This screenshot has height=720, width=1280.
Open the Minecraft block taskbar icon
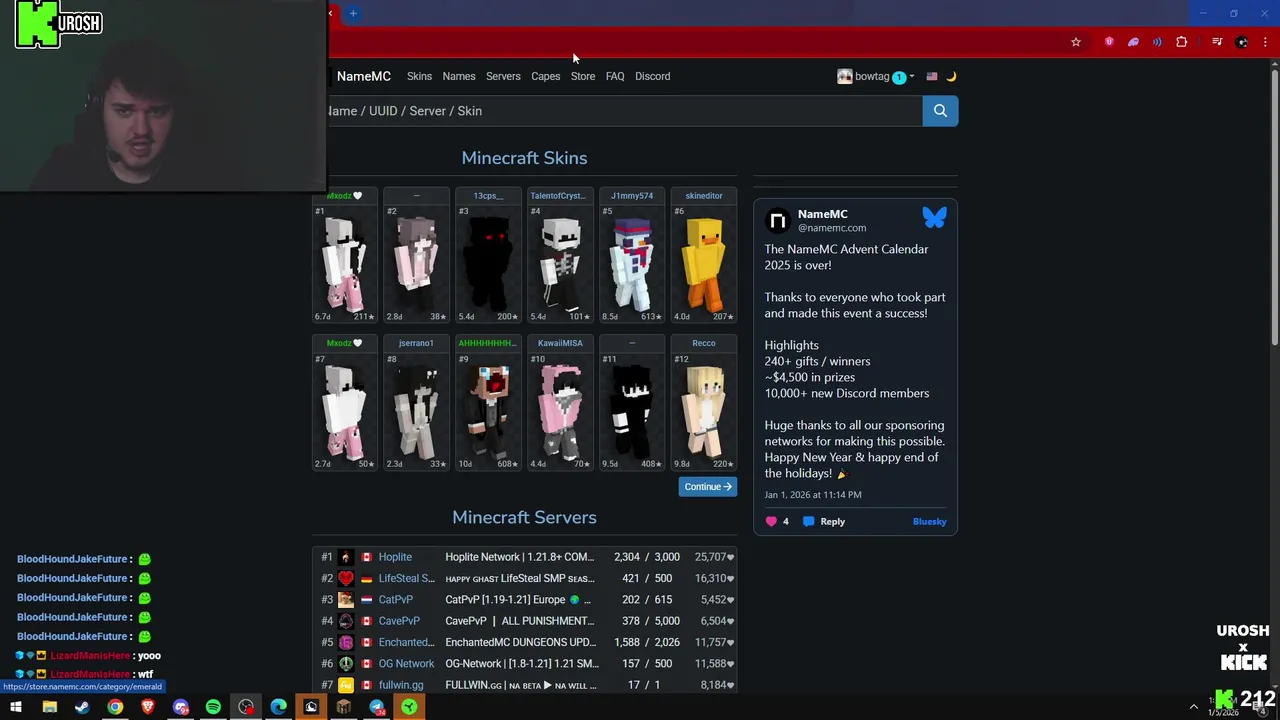tap(344, 707)
